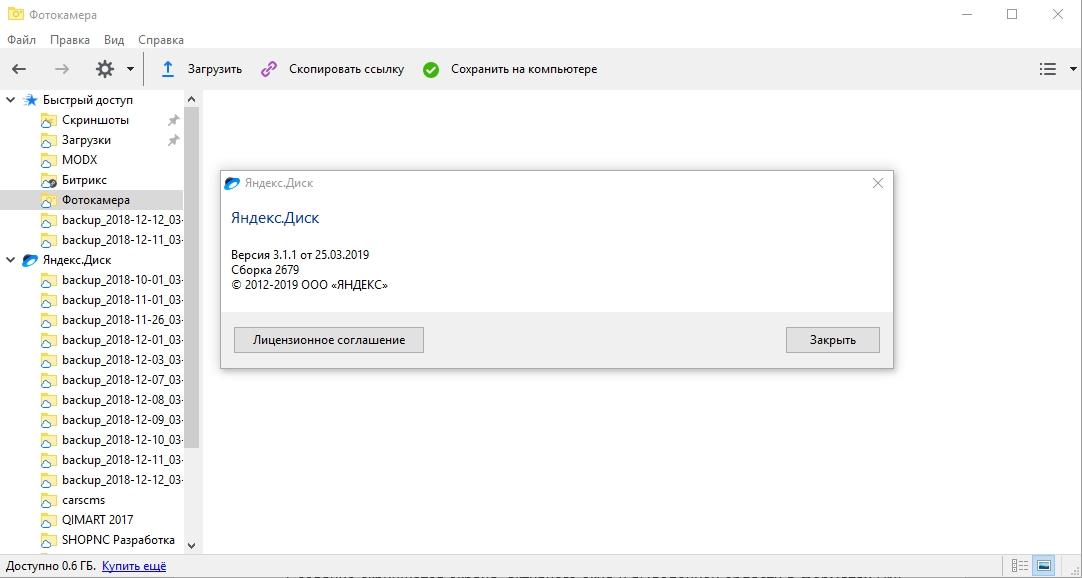Image resolution: width=1082 pixels, height=578 pixels.
Task: Collapse the Быстрый доступ tree section
Action: [x=10, y=100]
